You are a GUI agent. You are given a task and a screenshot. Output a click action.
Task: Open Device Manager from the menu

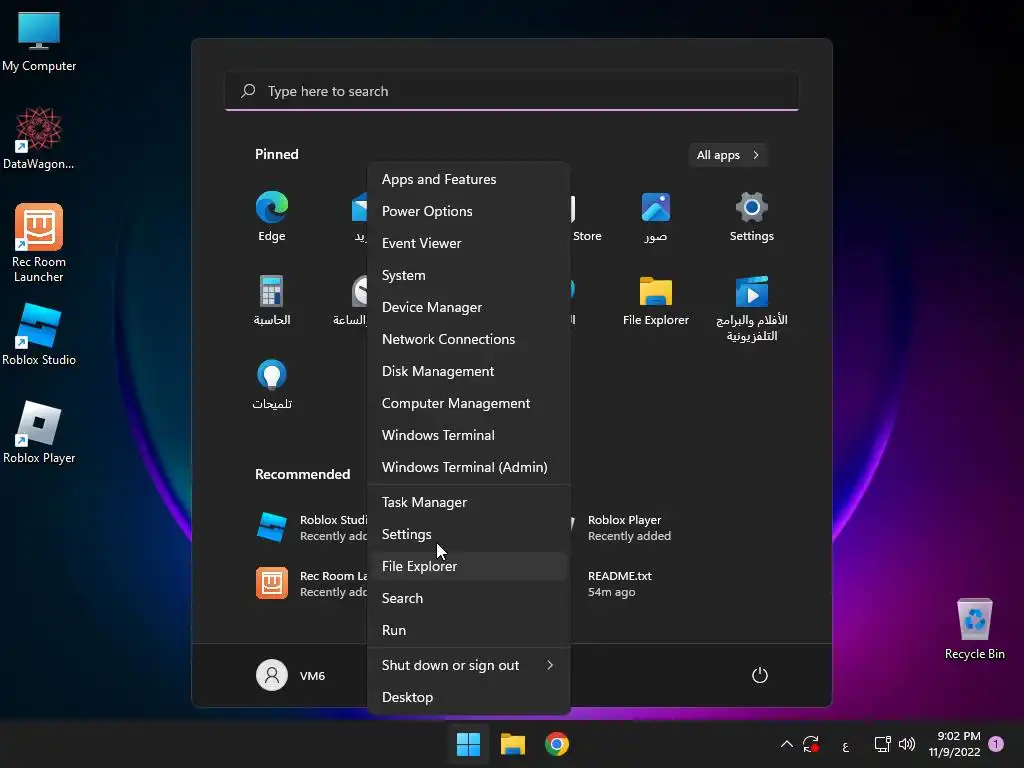coord(468,307)
